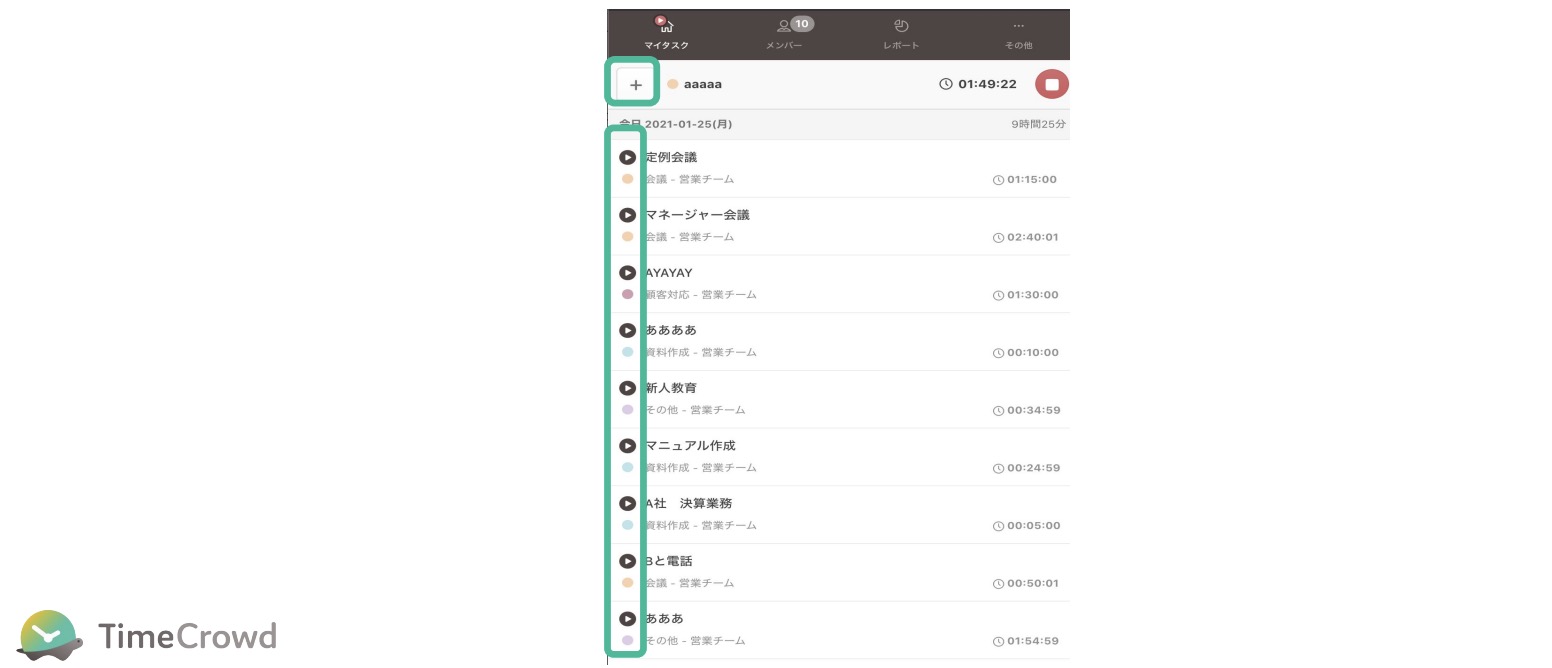Select the orange color dot beside aaaaa
Image resolution: width=1552 pixels, height=668 pixels.
[x=673, y=84]
